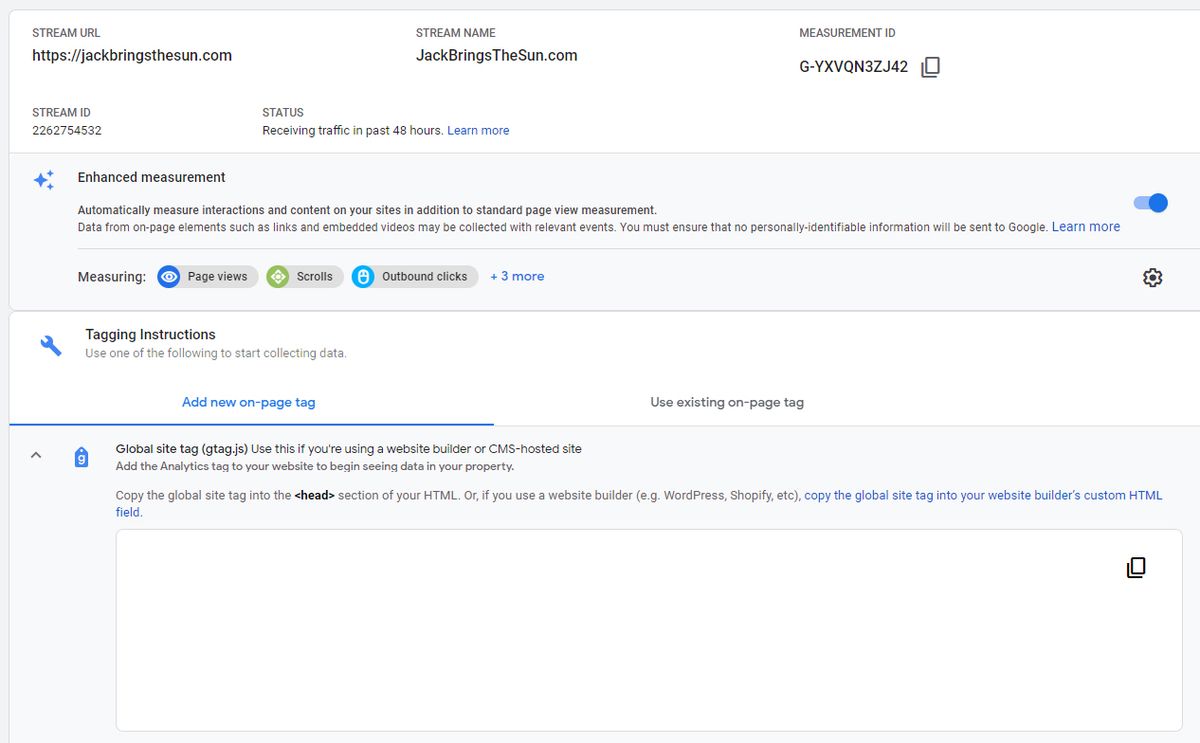Click the measurement ID G-YXVQN3ZJ42
The height and width of the screenshot is (743, 1200).
click(854, 68)
